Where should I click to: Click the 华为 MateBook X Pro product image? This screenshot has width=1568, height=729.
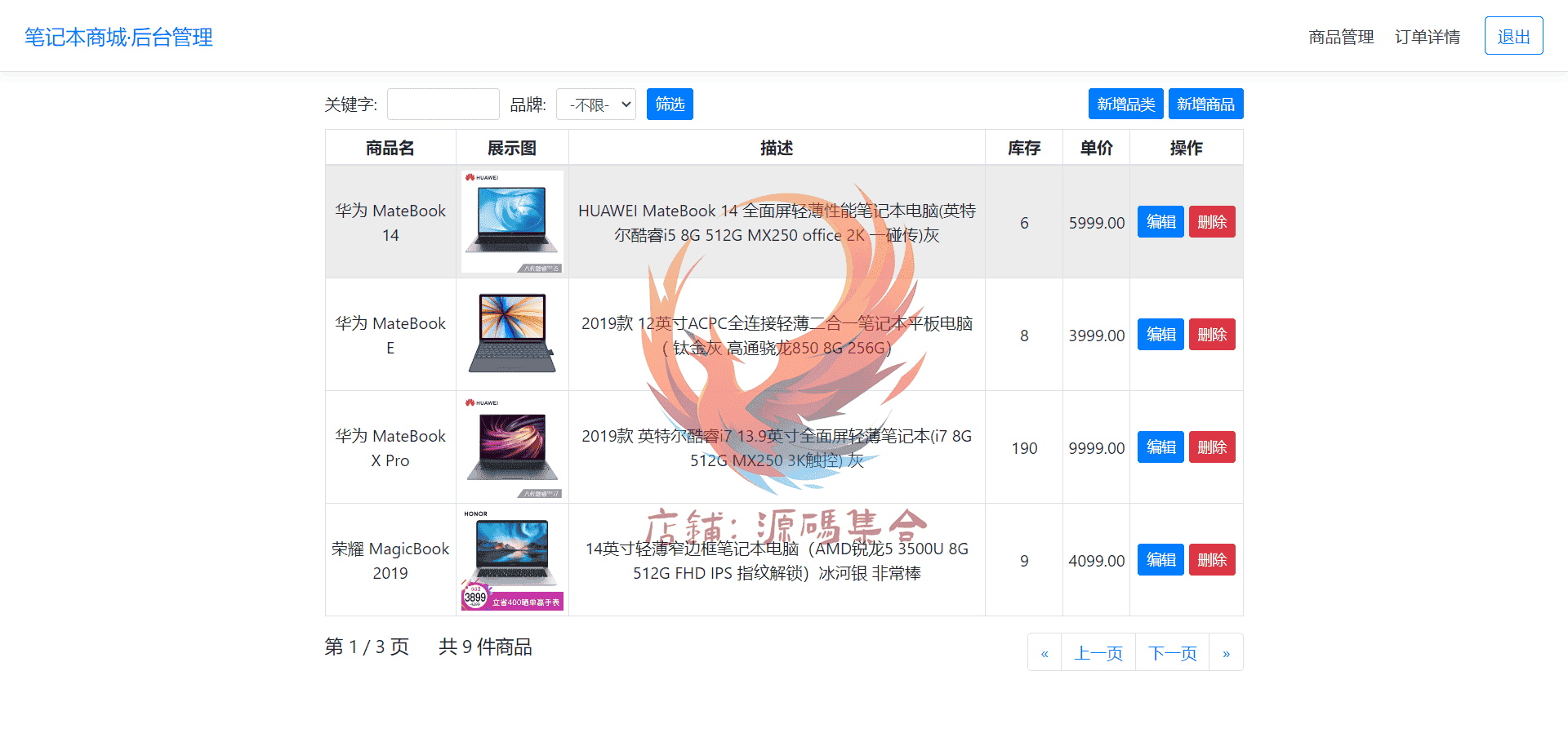coord(512,447)
